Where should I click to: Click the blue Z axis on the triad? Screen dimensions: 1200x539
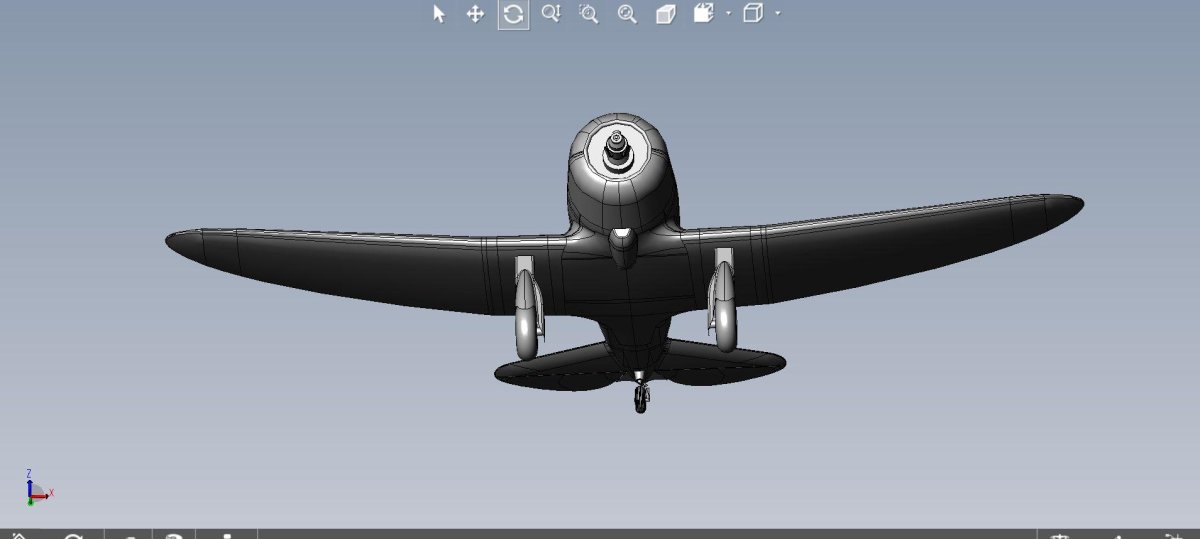tap(30, 480)
